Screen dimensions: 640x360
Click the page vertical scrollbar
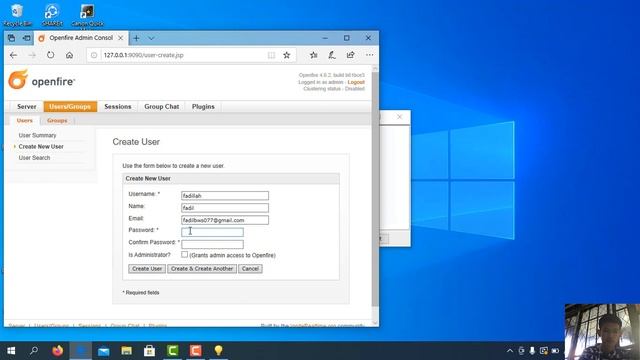click(375, 190)
